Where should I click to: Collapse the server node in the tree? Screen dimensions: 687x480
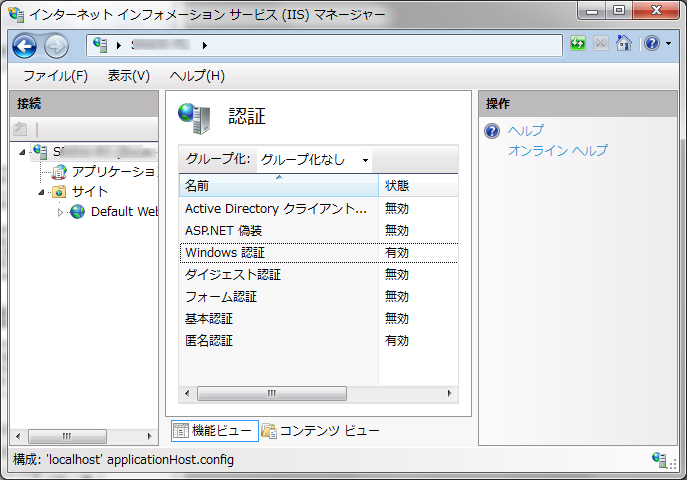tap(22, 152)
